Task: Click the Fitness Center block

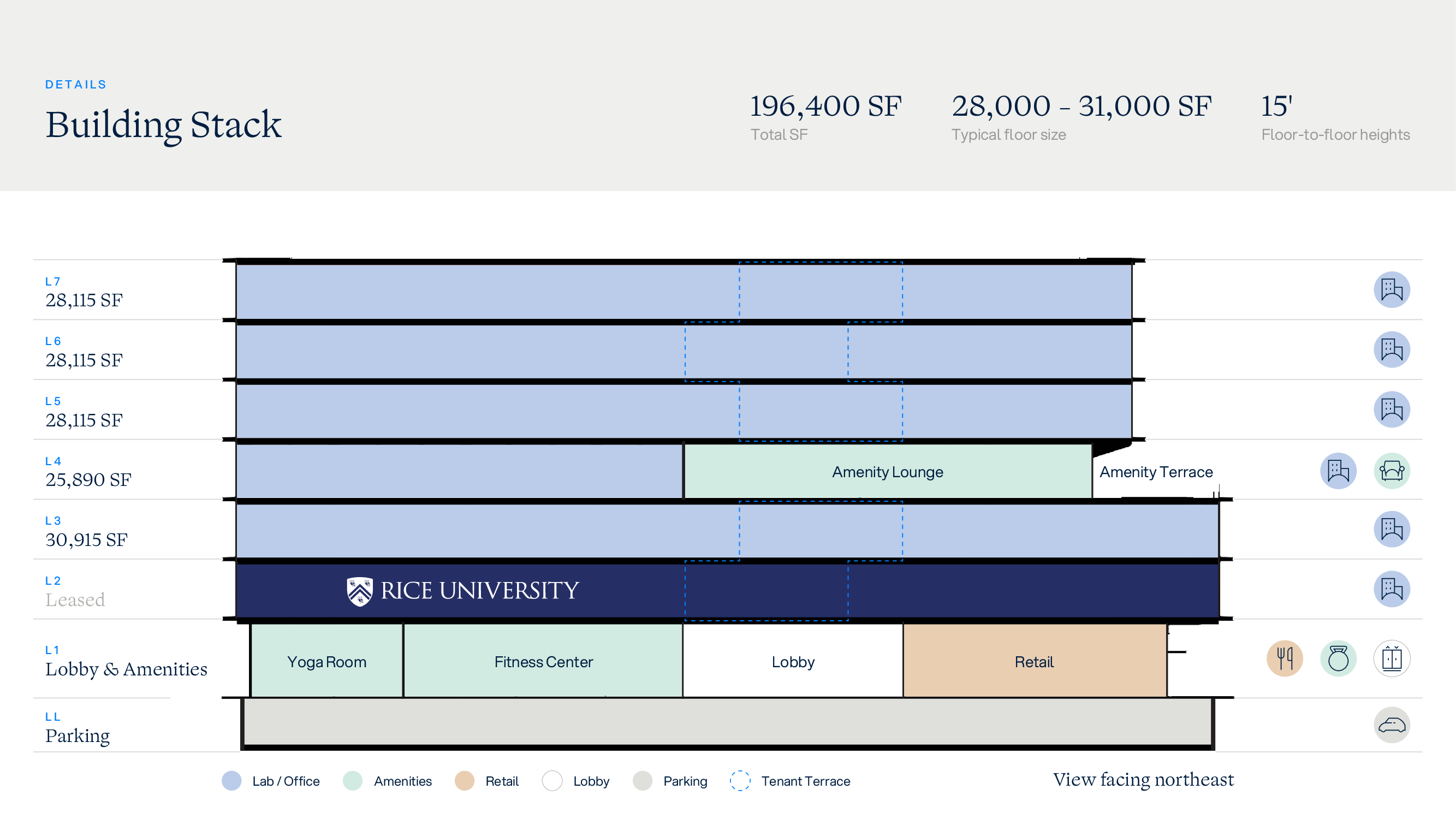Action: point(543,662)
